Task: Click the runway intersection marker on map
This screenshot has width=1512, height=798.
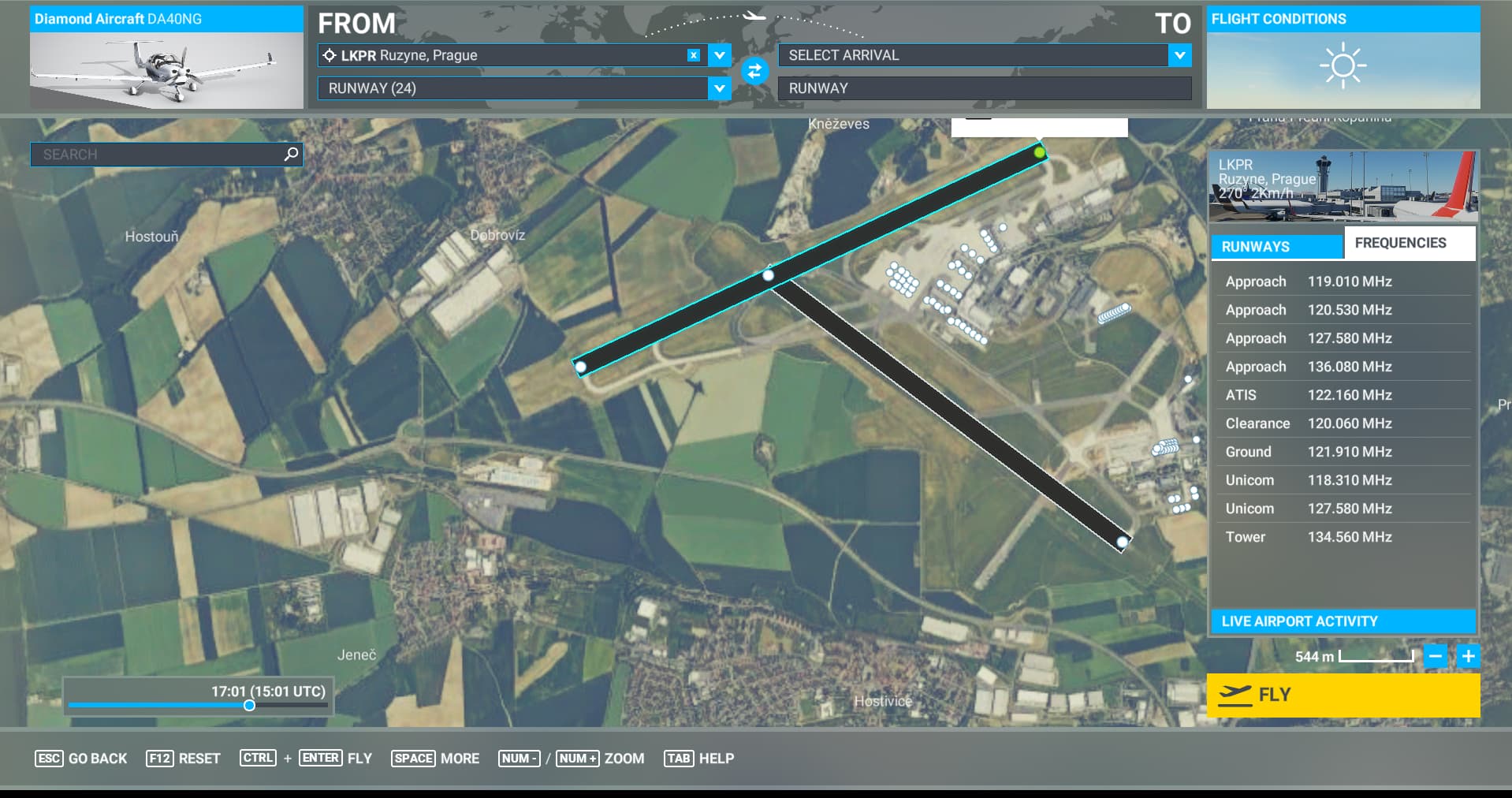Action: [x=769, y=275]
